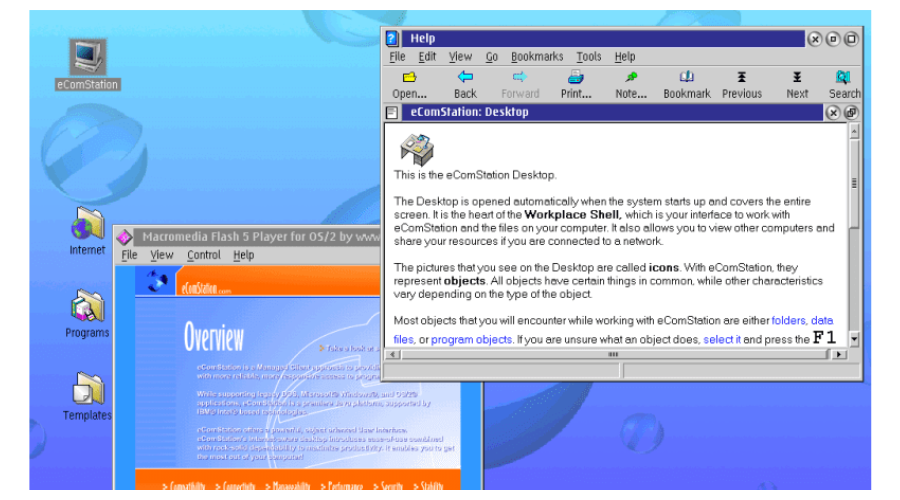Click the vertical scrollbar thumb in Help

pyautogui.click(x=854, y=184)
